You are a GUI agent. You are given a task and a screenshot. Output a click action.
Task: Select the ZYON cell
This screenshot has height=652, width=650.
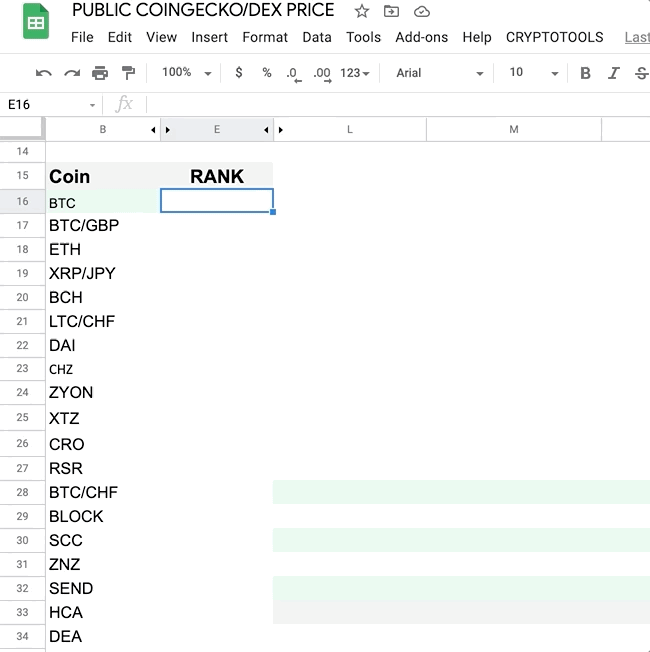103,393
